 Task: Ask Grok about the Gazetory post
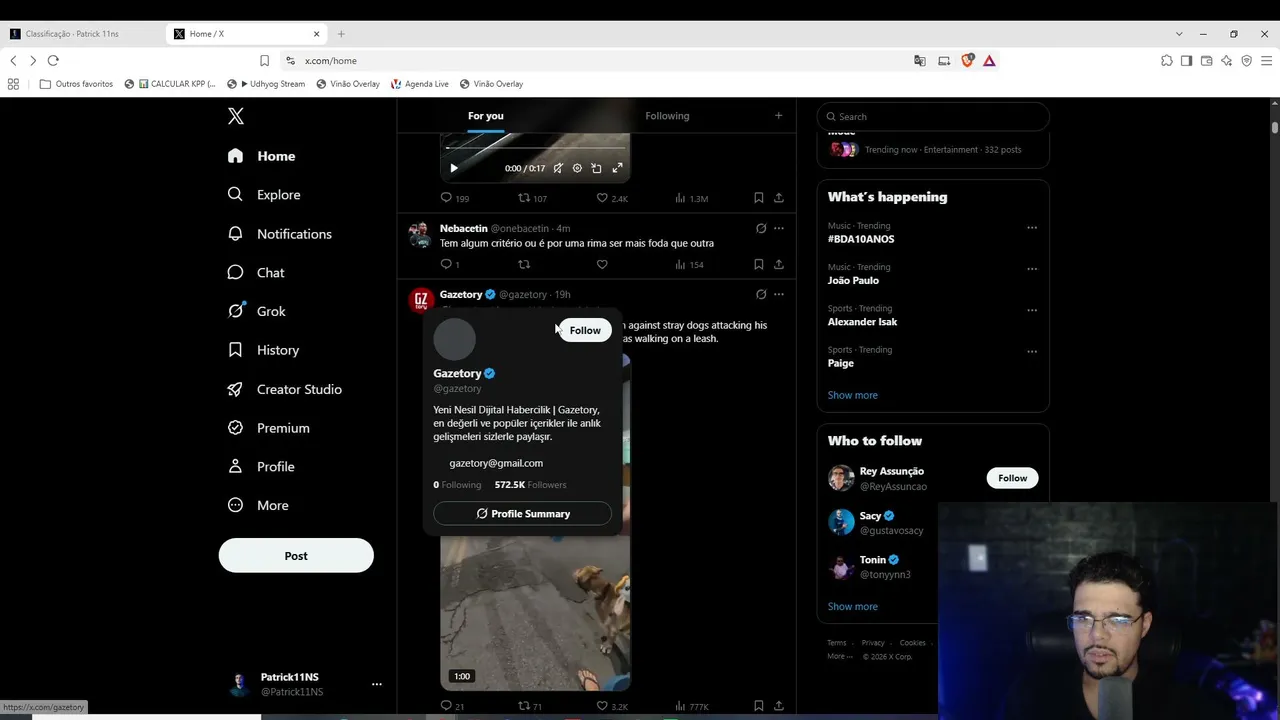[761, 294]
